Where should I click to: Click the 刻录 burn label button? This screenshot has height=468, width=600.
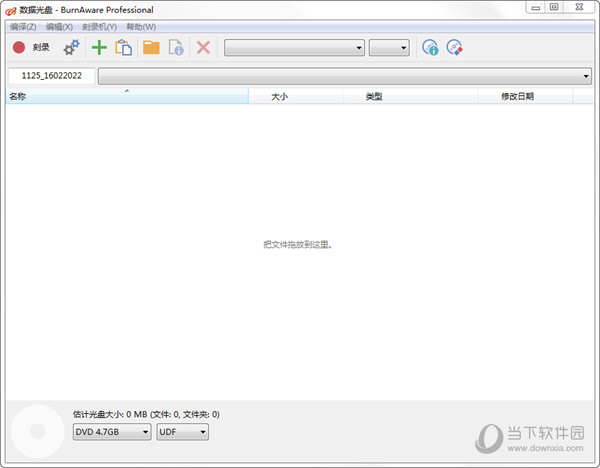tap(41, 47)
